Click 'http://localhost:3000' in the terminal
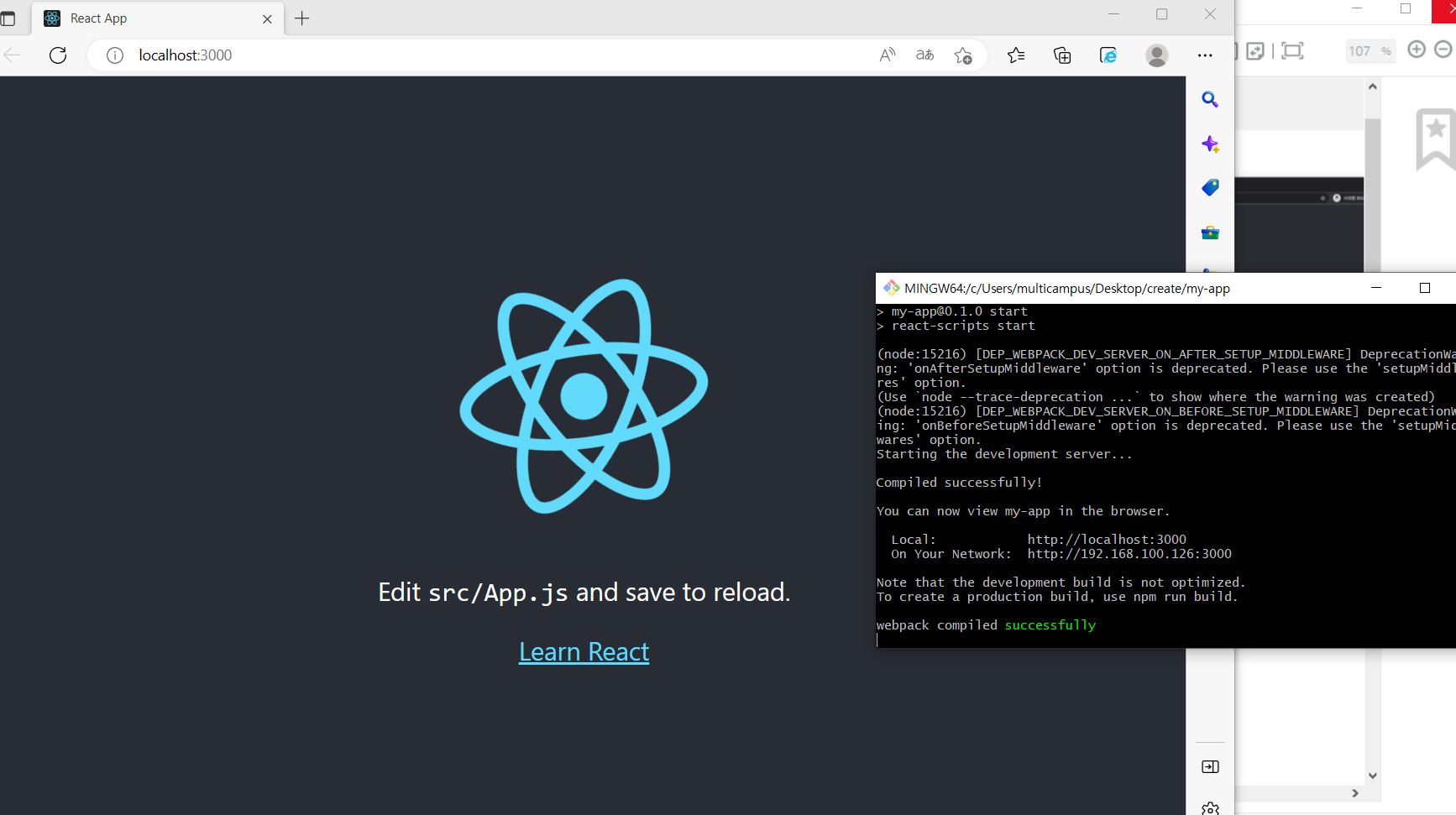Screen dimensions: 1456x815 pos(1107,540)
